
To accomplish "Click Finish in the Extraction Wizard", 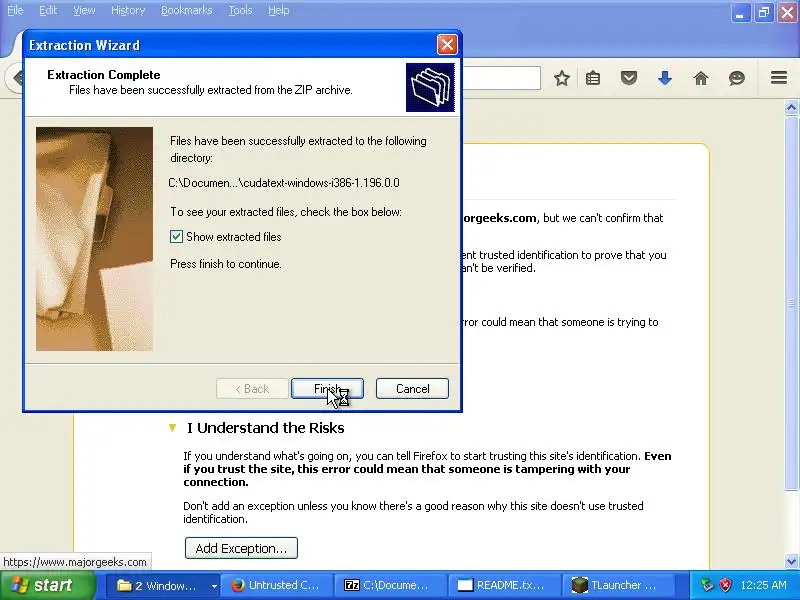I will click(327, 389).
